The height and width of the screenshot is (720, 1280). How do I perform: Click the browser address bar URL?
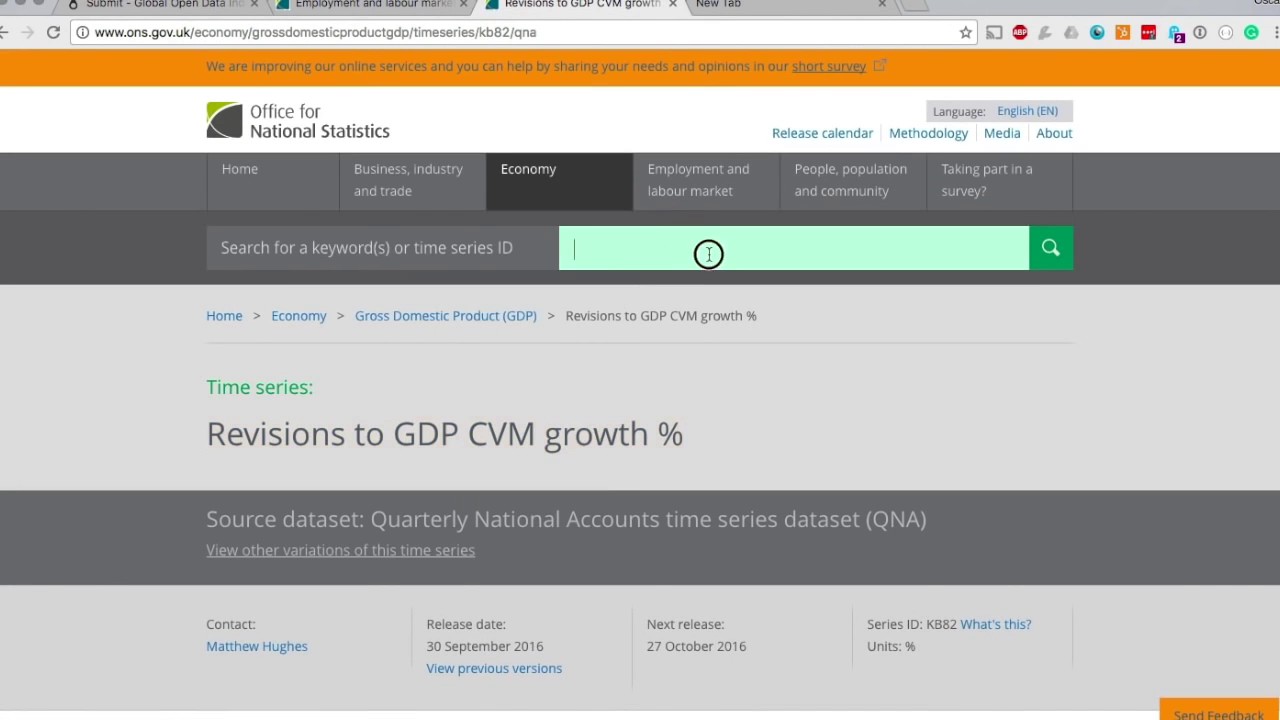coord(315,32)
